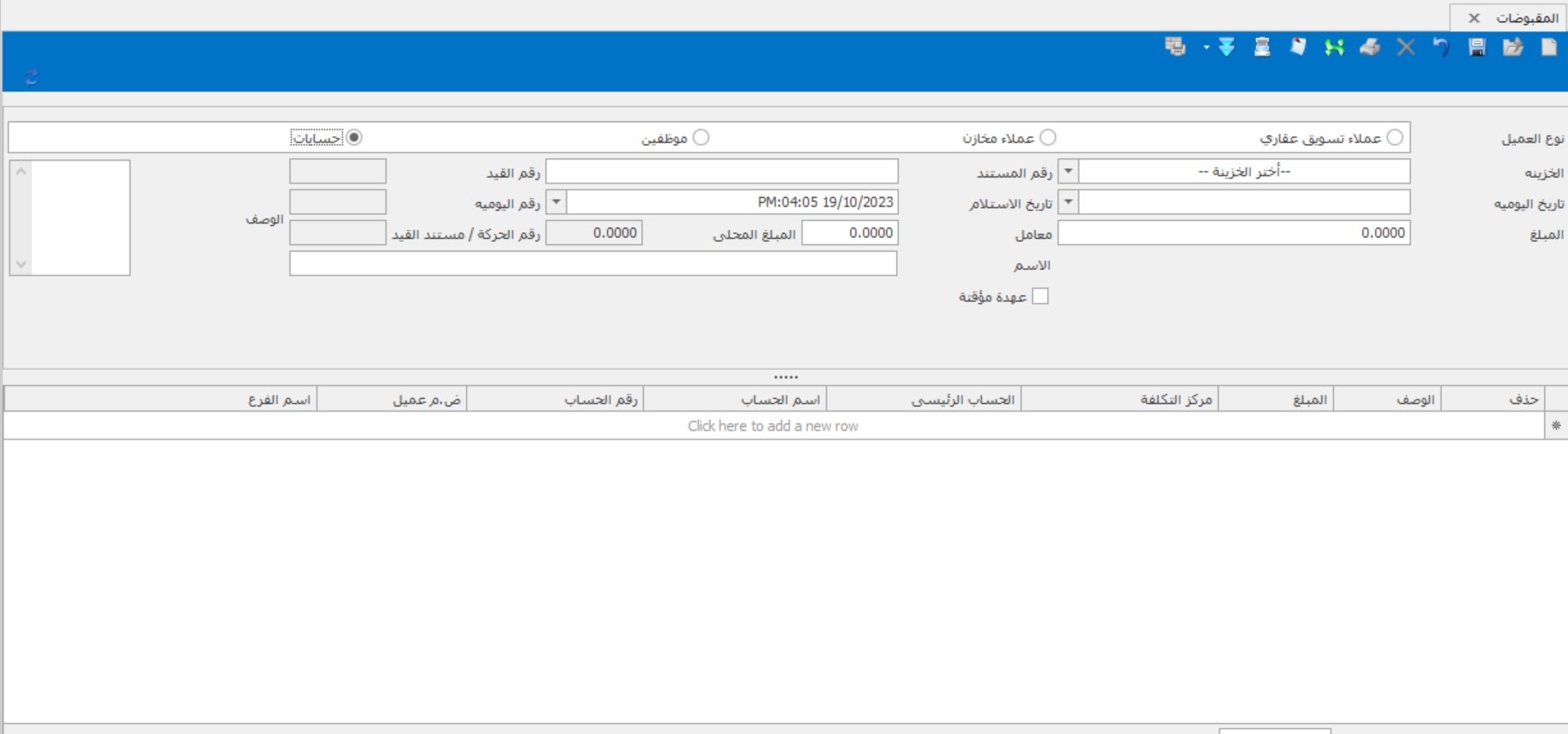Click the blue undo arrow icon
1568x734 pixels.
pos(1441,48)
